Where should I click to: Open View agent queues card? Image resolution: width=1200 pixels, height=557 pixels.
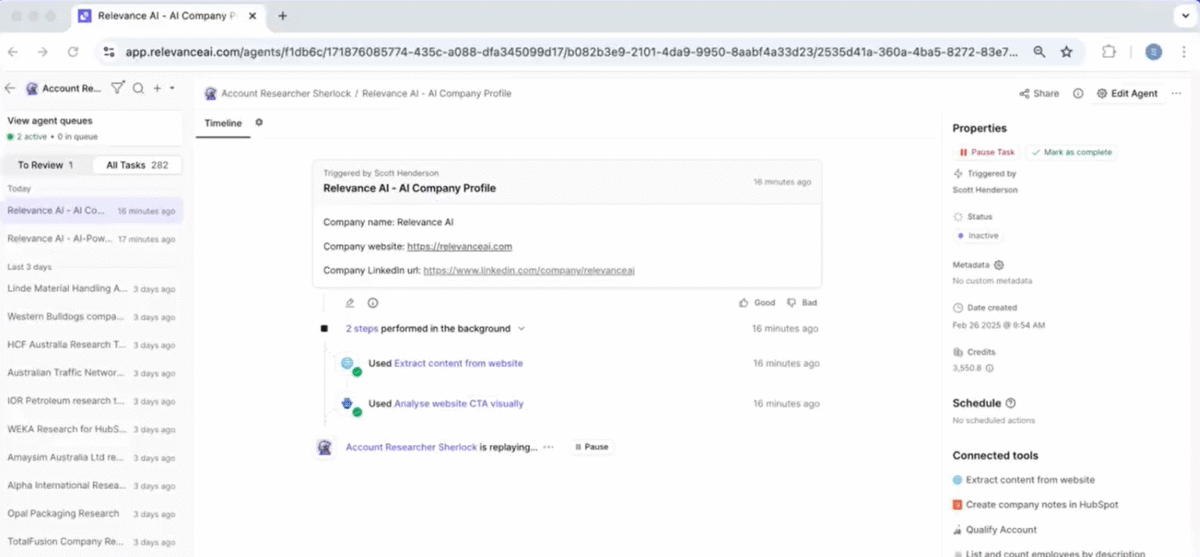point(92,127)
